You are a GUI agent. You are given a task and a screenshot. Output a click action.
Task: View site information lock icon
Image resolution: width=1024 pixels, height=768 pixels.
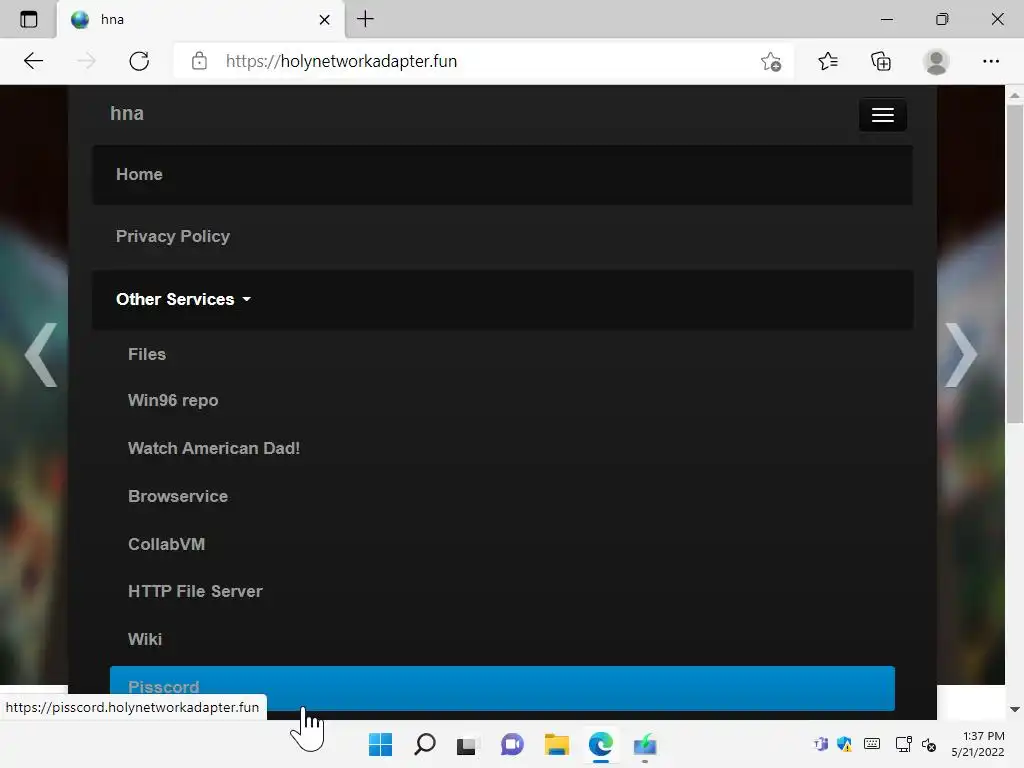(x=199, y=61)
